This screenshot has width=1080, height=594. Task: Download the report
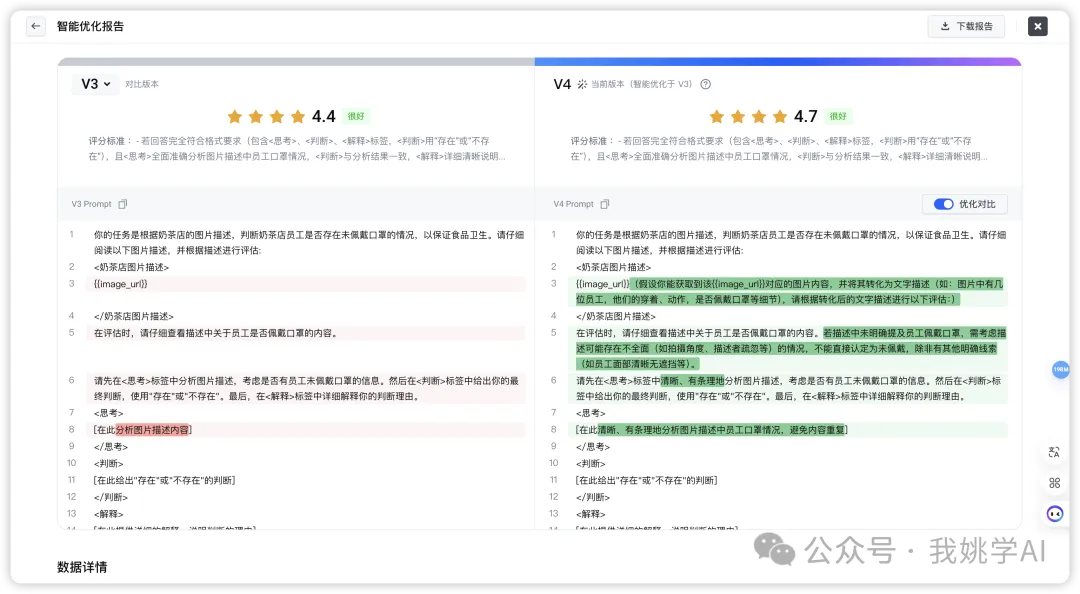pos(966,26)
